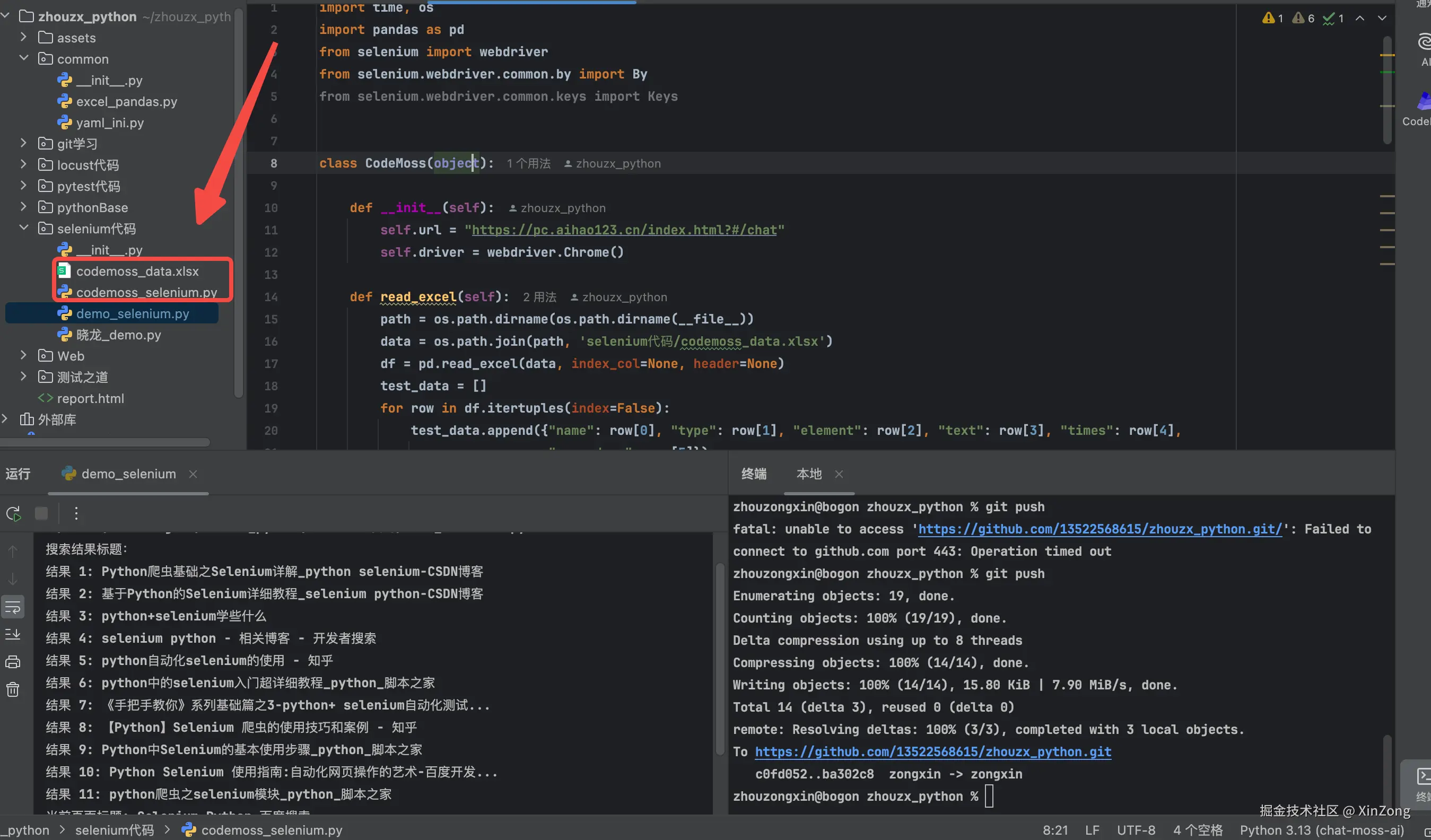Click the print output icon
The height and width of the screenshot is (840, 1431).
pos(13,662)
